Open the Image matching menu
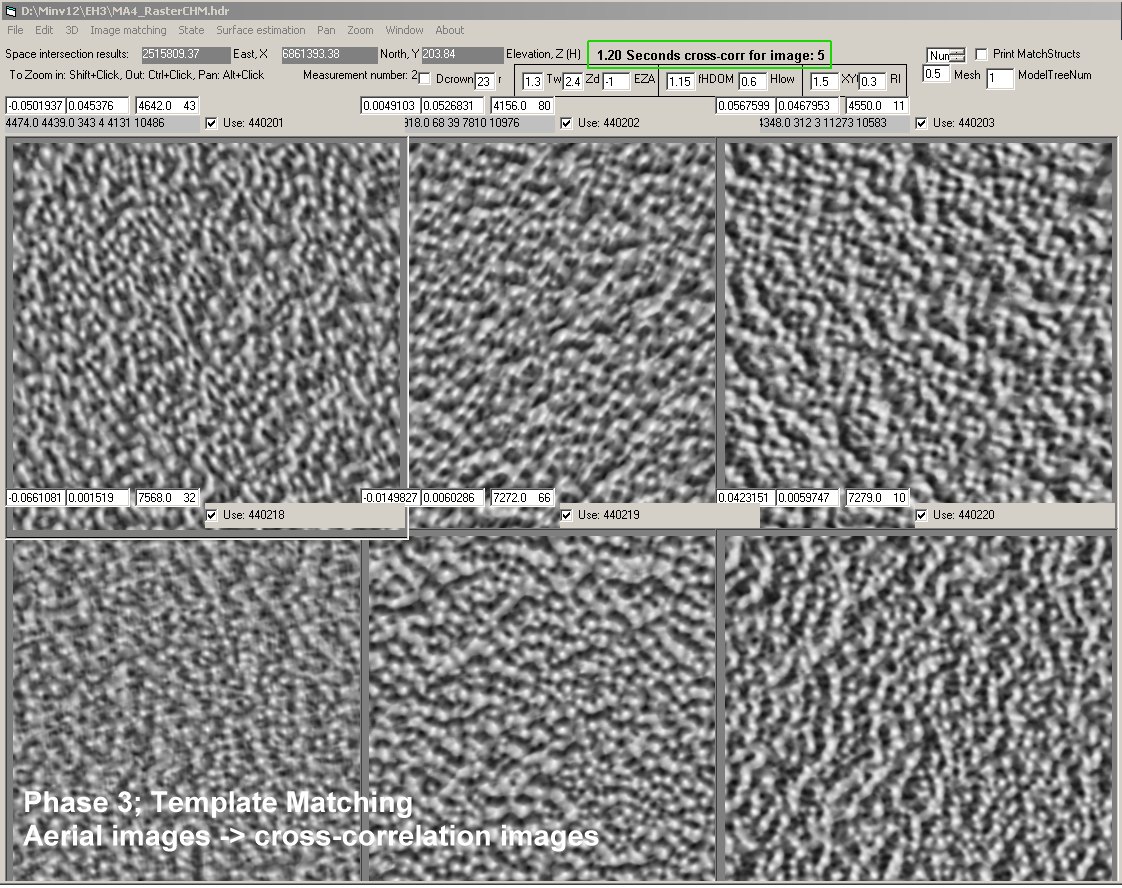This screenshot has height=888, width=1122. (128, 30)
